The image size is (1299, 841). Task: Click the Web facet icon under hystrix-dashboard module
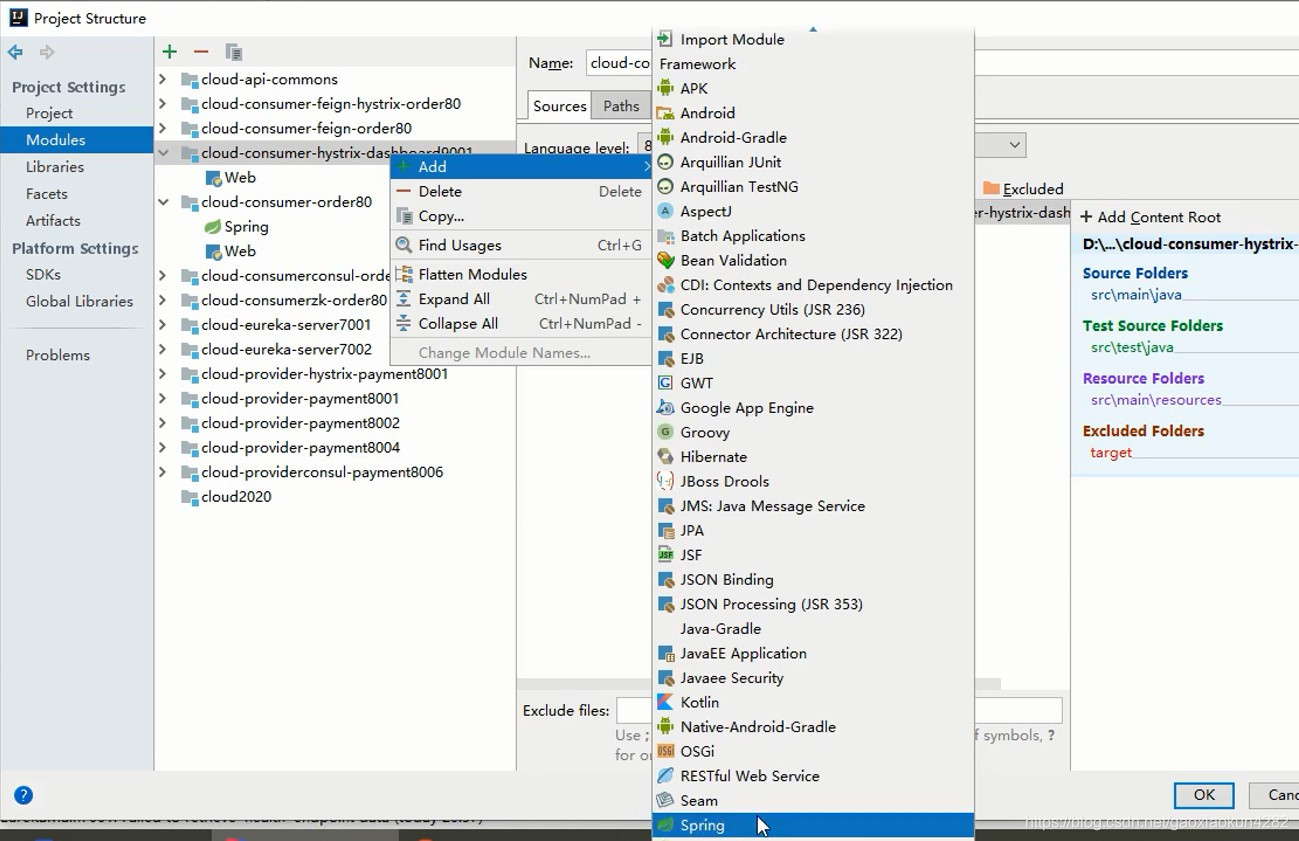coord(213,178)
